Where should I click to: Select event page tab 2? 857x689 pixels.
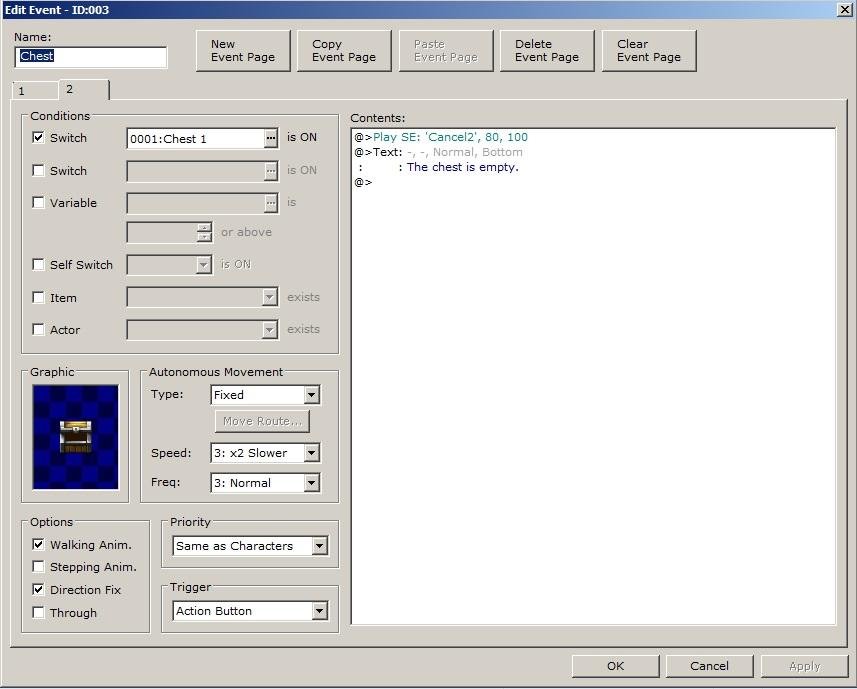coord(84,90)
